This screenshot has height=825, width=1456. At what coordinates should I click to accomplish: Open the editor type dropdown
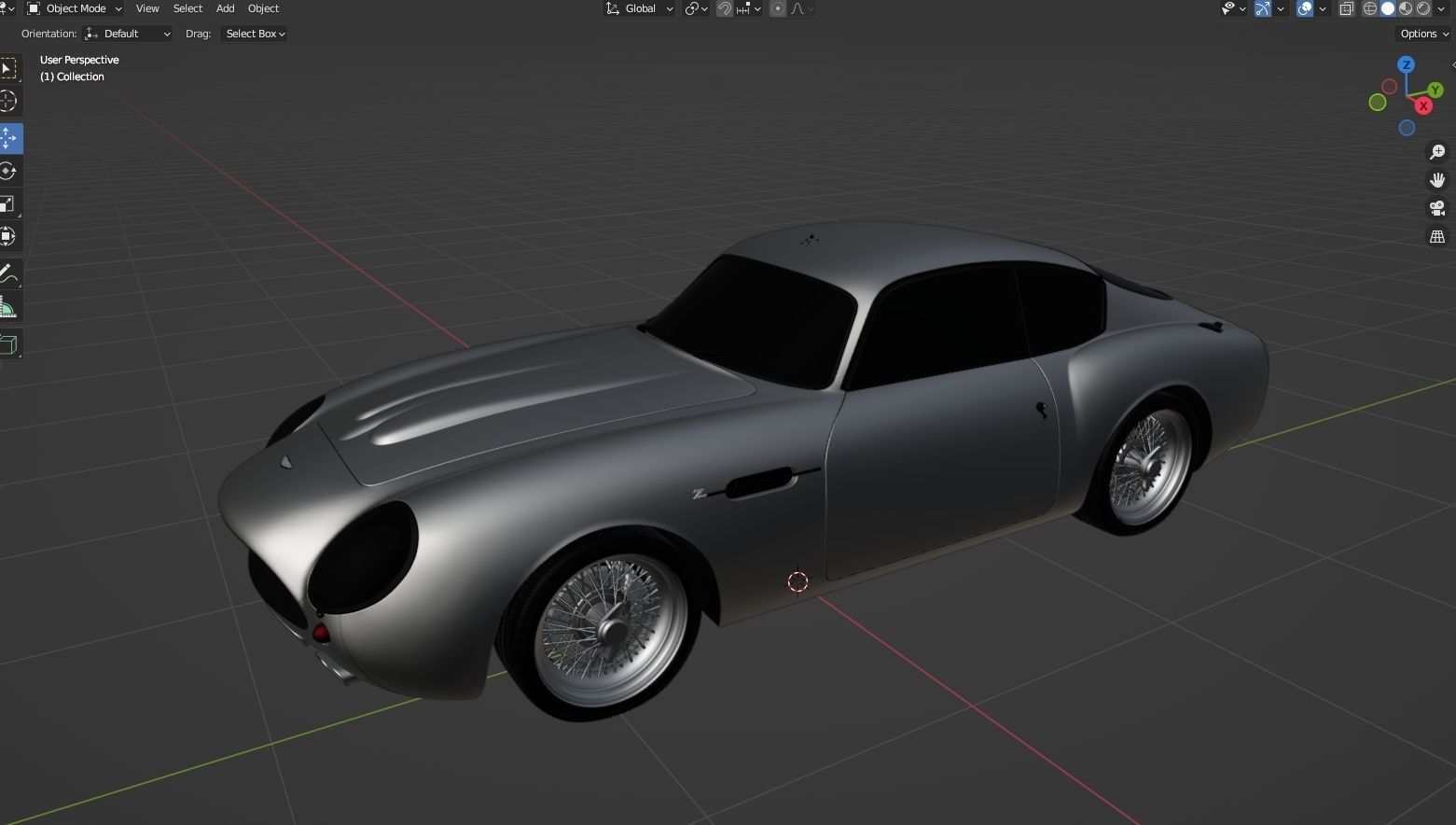click(7, 8)
